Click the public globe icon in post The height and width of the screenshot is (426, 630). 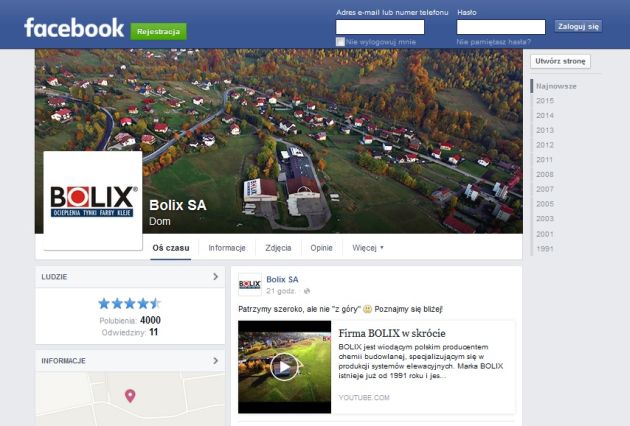pos(307,291)
